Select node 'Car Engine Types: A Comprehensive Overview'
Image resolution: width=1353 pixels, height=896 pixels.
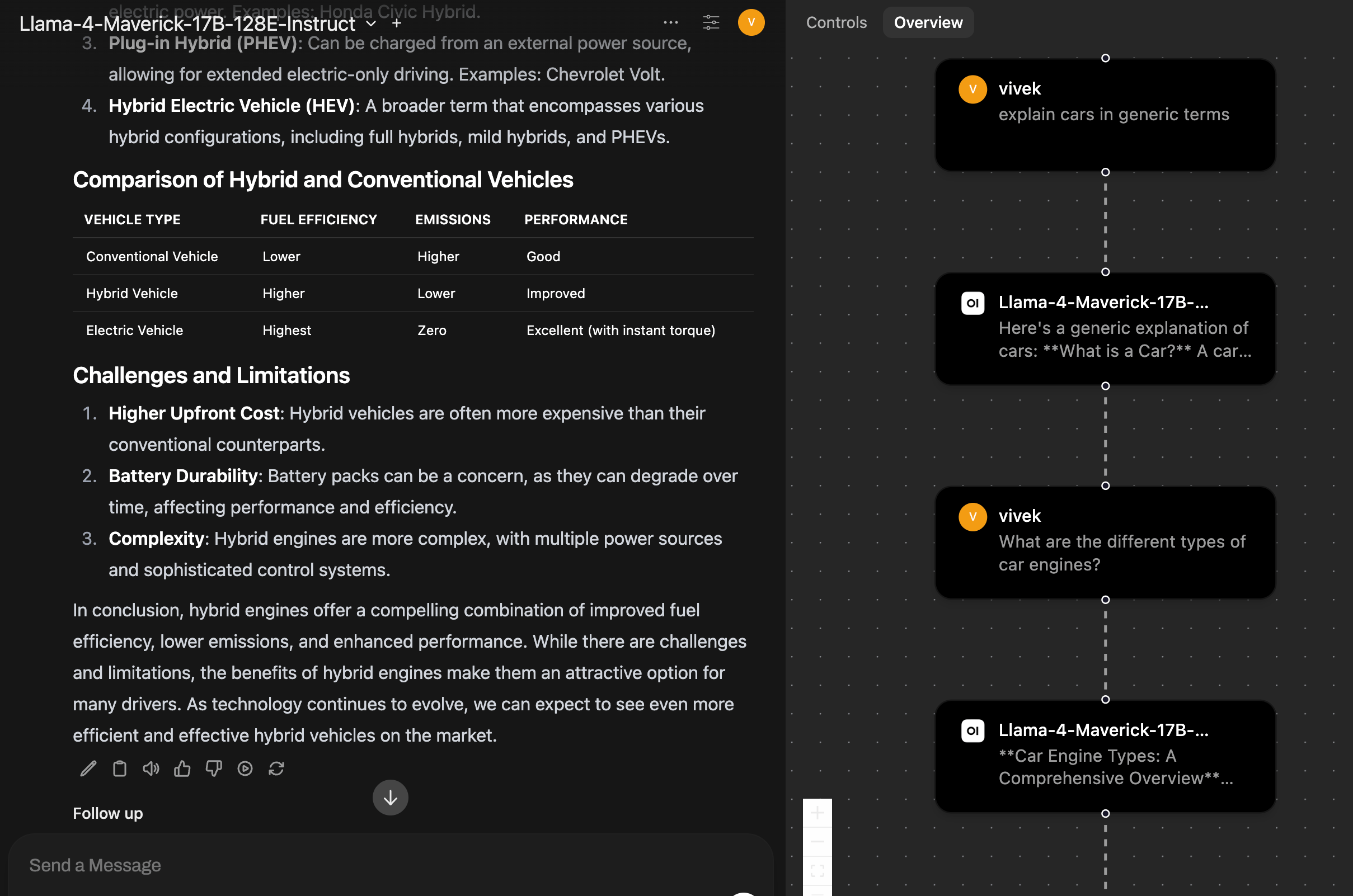click(1105, 756)
